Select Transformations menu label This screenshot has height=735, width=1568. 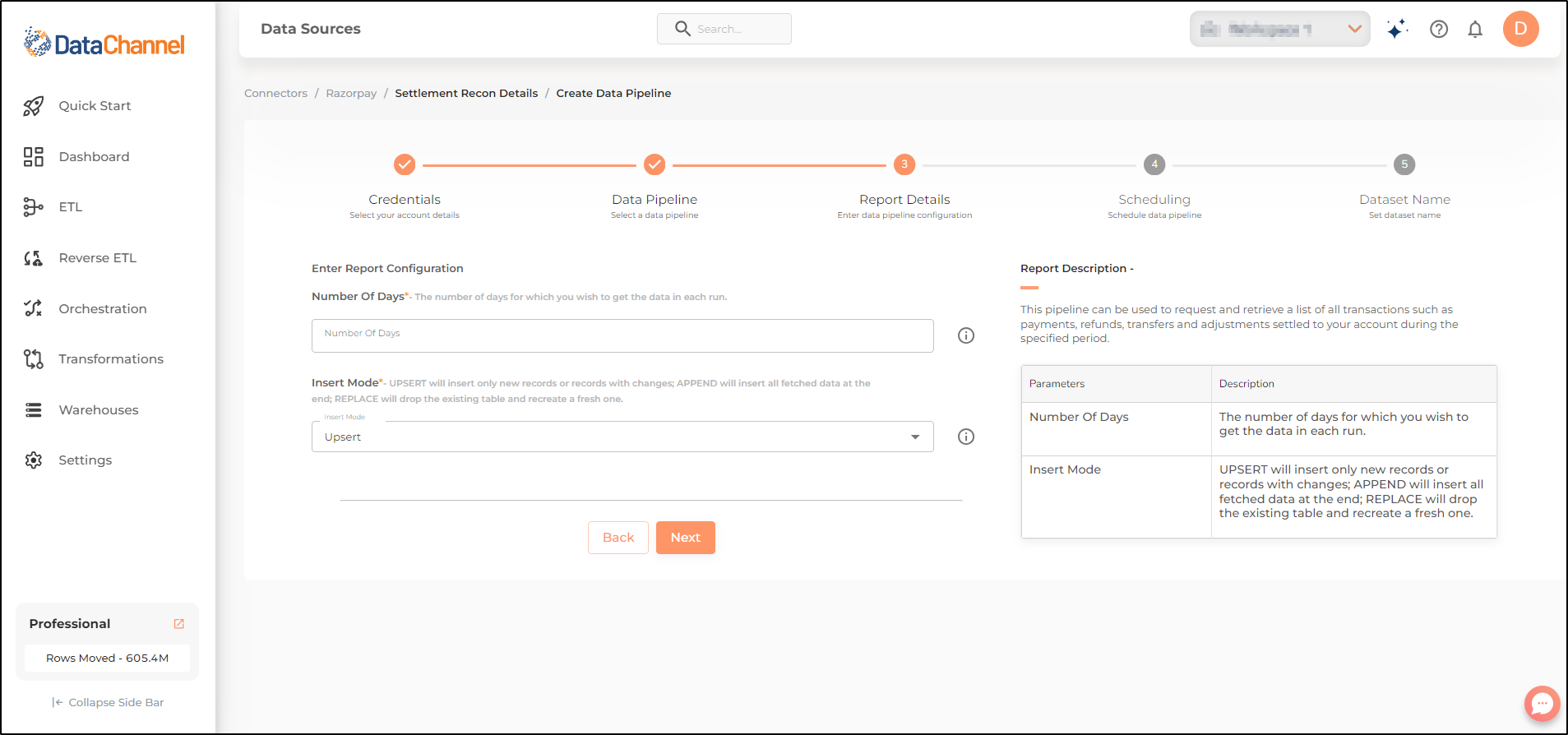click(111, 359)
